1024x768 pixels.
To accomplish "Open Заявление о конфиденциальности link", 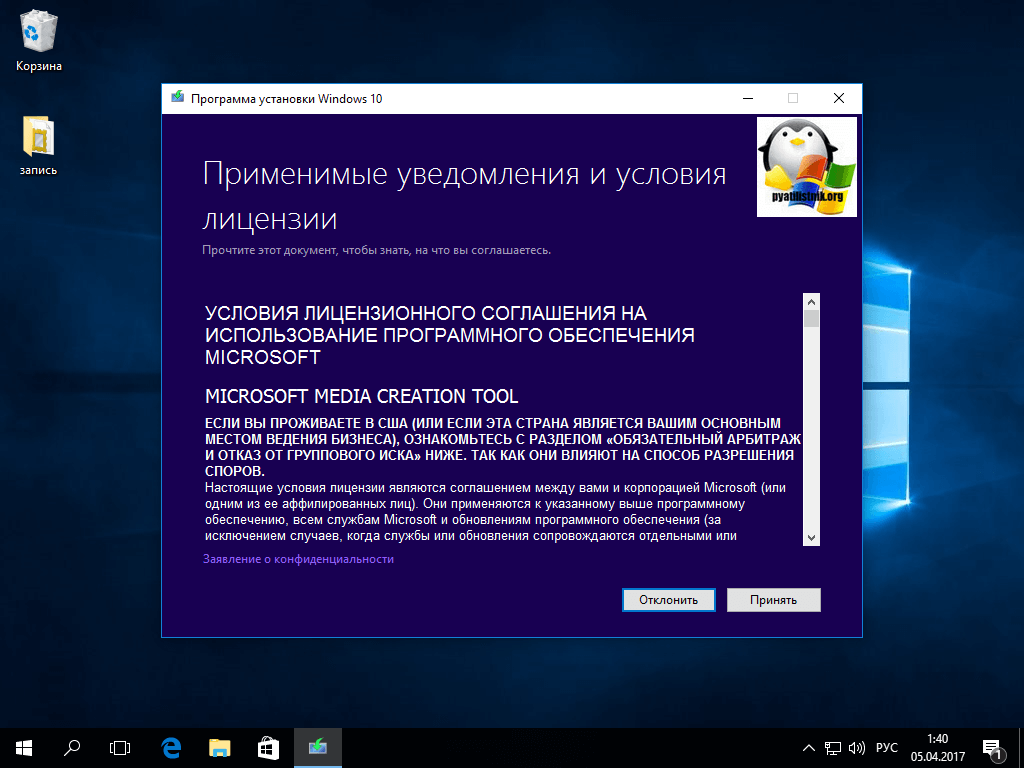I will tap(298, 559).
